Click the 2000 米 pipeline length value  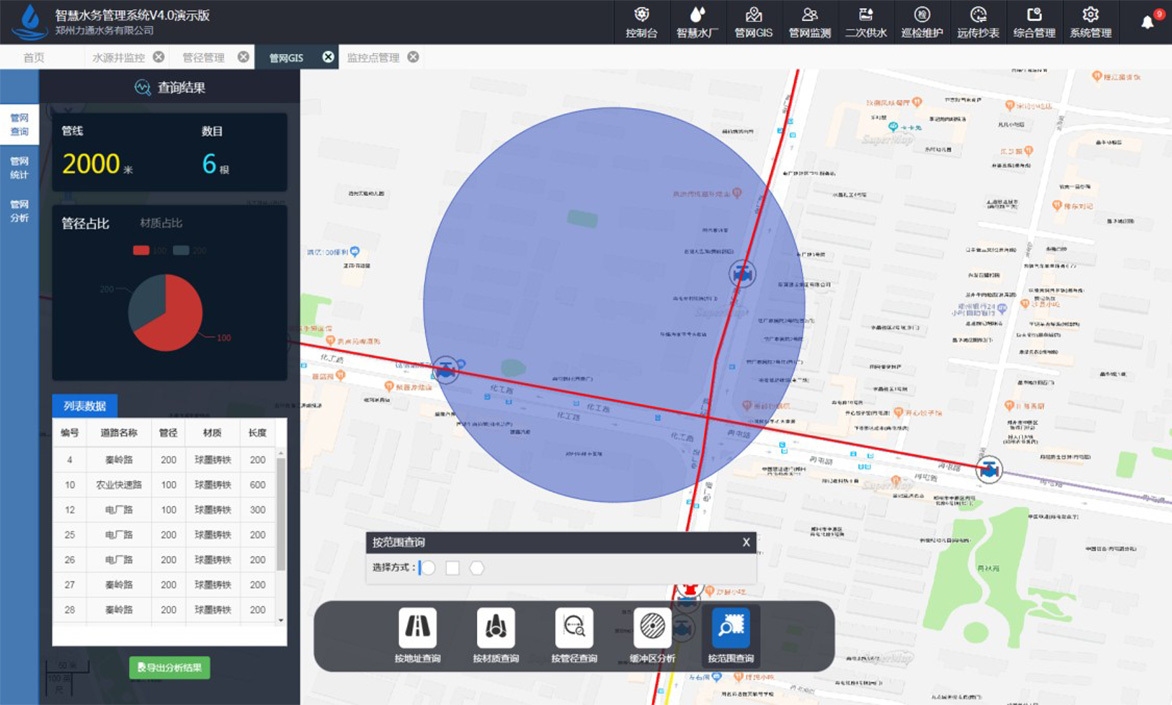(x=97, y=164)
